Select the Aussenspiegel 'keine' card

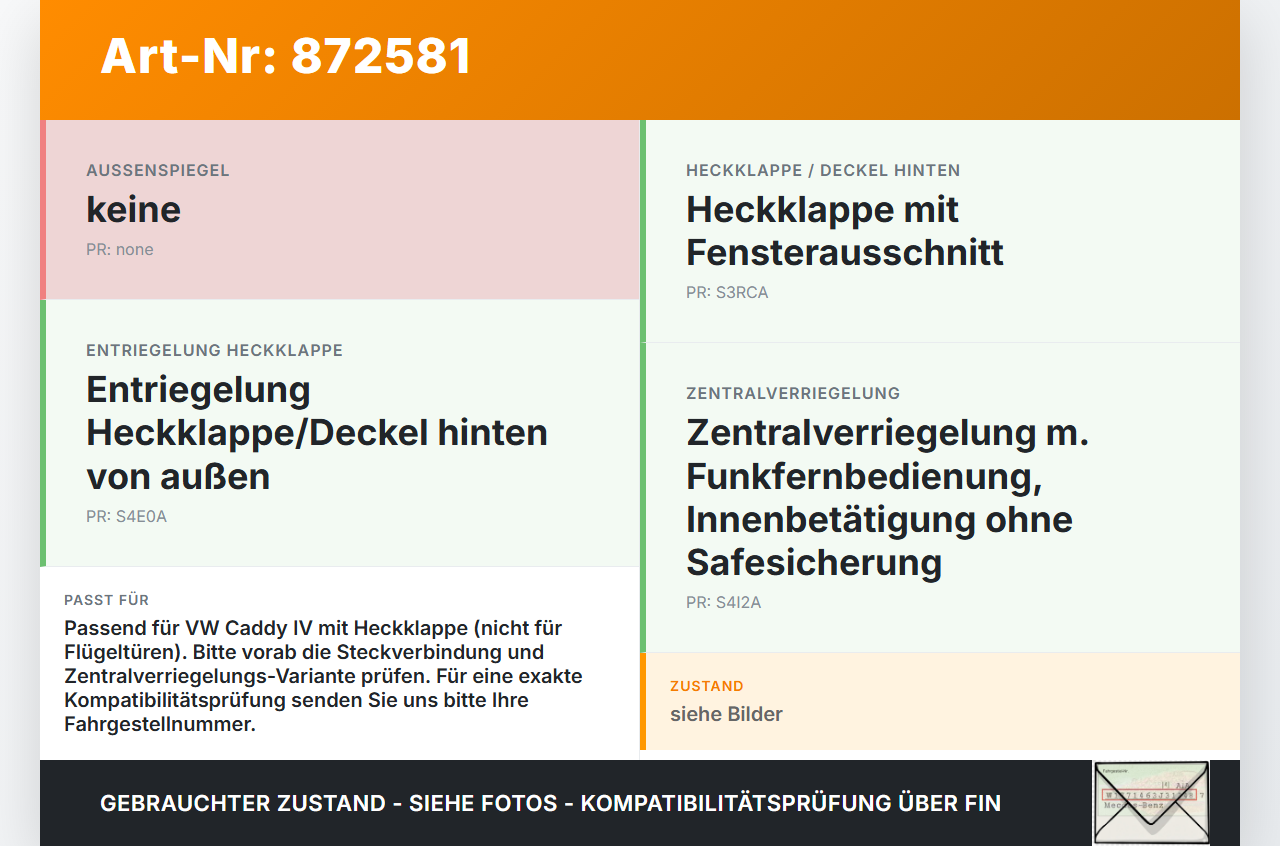[x=340, y=210]
